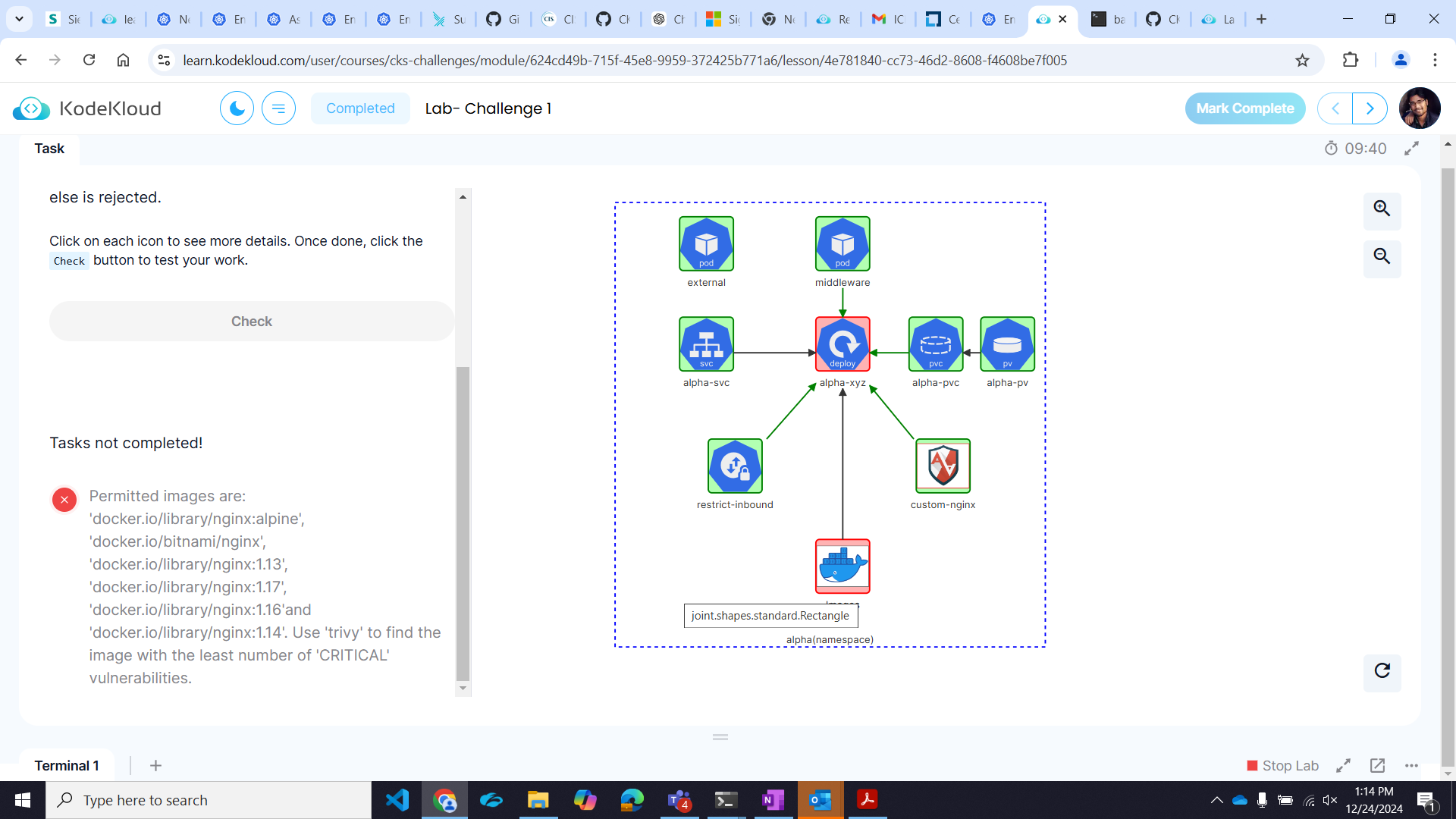Click the Docker images whale icon
This screenshot has height=819, width=1456.
click(843, 566)
